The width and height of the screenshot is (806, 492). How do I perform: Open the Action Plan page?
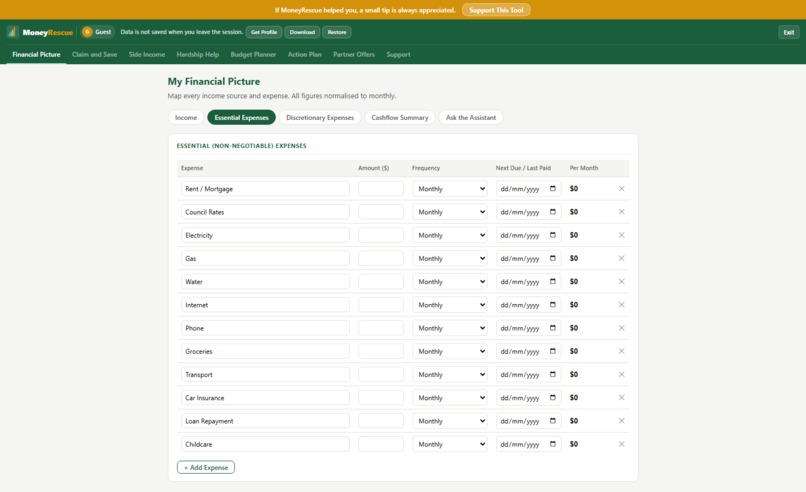click(304, 54)
